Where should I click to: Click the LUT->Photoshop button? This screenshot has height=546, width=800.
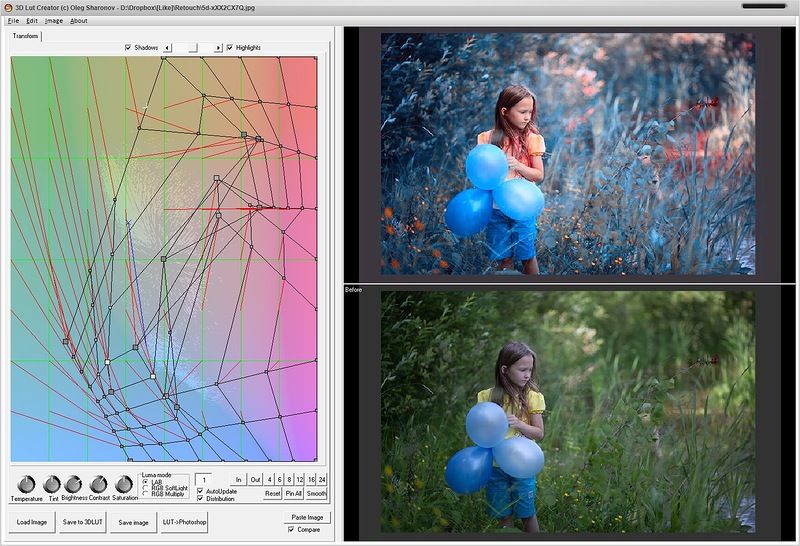coord(185,522)
